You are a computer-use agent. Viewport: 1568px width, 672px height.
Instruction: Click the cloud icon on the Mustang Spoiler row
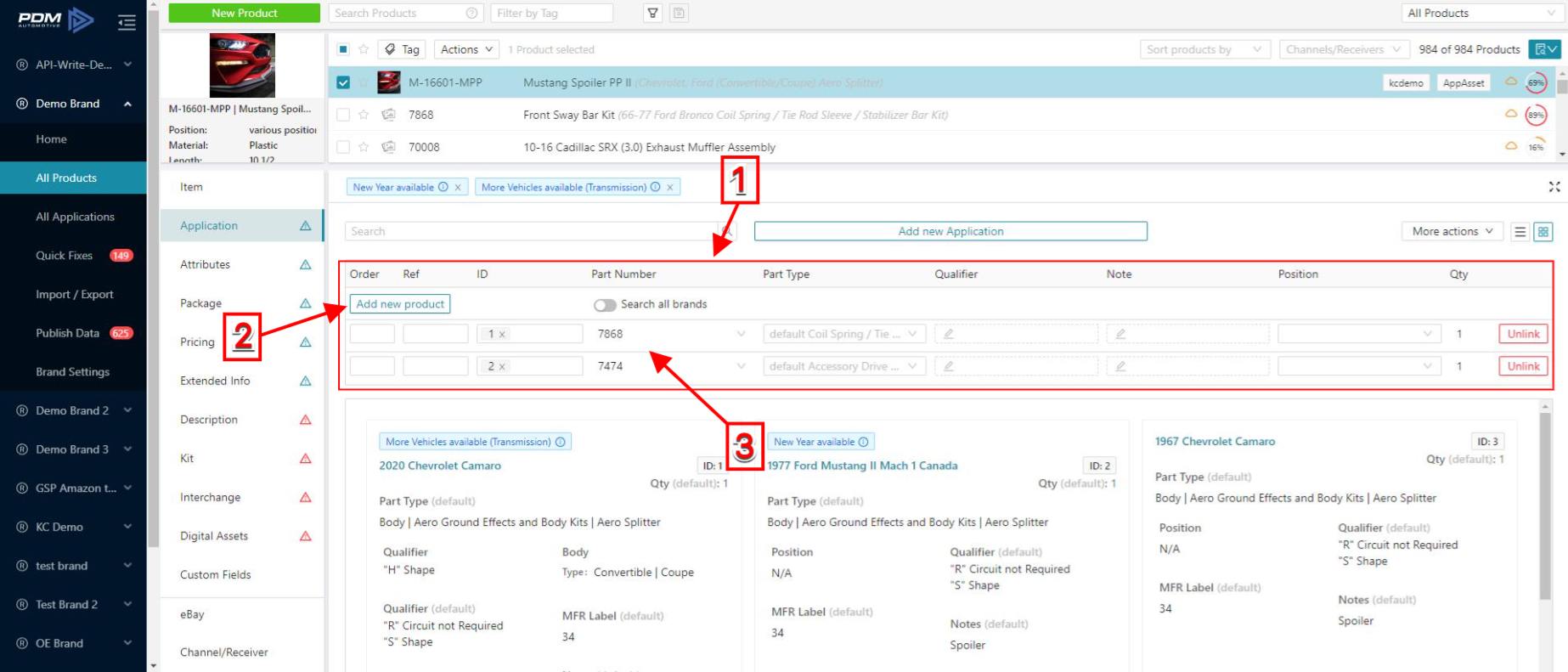tap(1511, 82)
